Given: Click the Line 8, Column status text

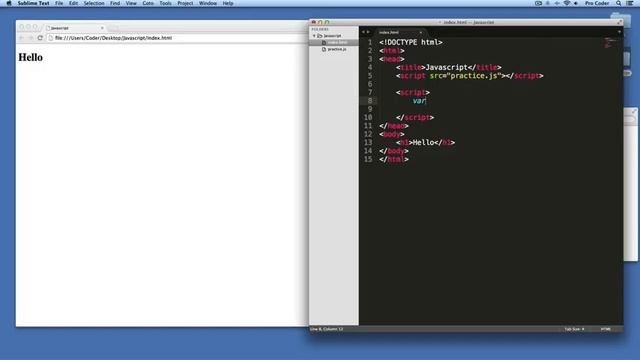Looking at the screenshot, I should (x=327, y=329).
